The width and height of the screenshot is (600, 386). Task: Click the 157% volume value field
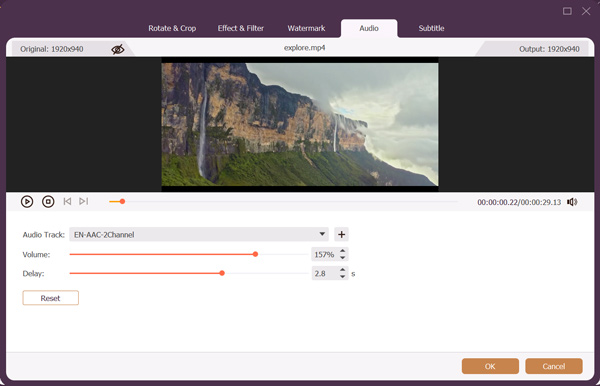pyautogui.click(x=325, y=254)
